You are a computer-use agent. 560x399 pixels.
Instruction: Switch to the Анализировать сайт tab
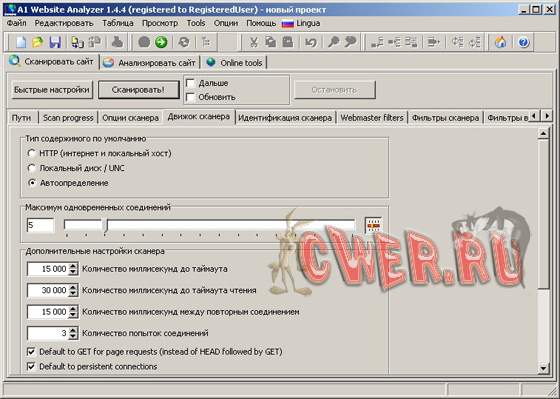(149, 63)
